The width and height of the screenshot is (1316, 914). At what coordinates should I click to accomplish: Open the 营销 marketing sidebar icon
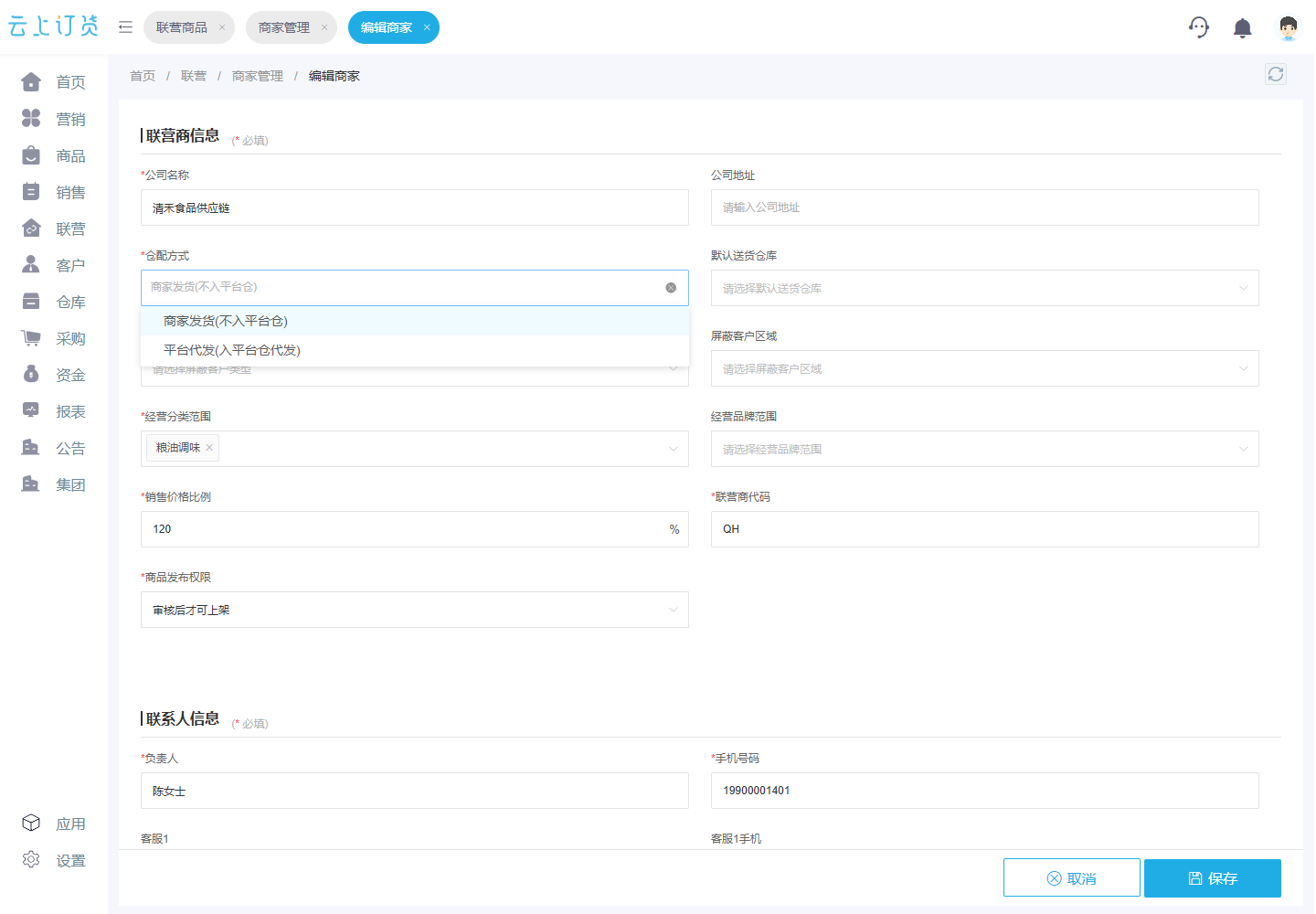tap(31, 119)
